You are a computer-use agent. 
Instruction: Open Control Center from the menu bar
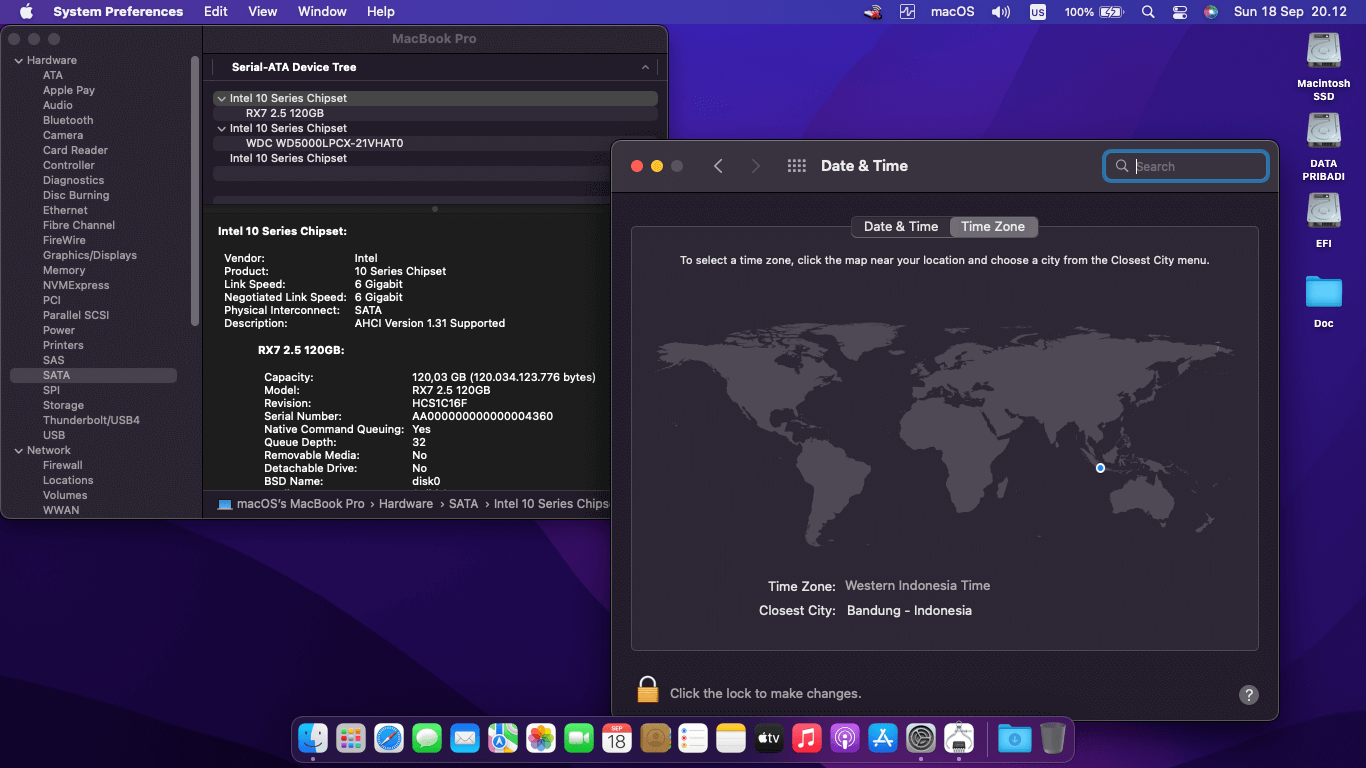1180,12
